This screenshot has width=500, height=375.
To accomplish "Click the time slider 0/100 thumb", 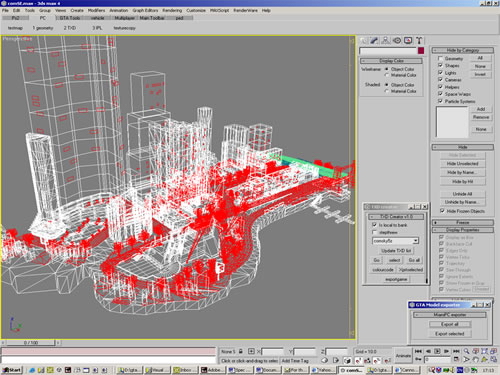I will (x=31, y=343).
